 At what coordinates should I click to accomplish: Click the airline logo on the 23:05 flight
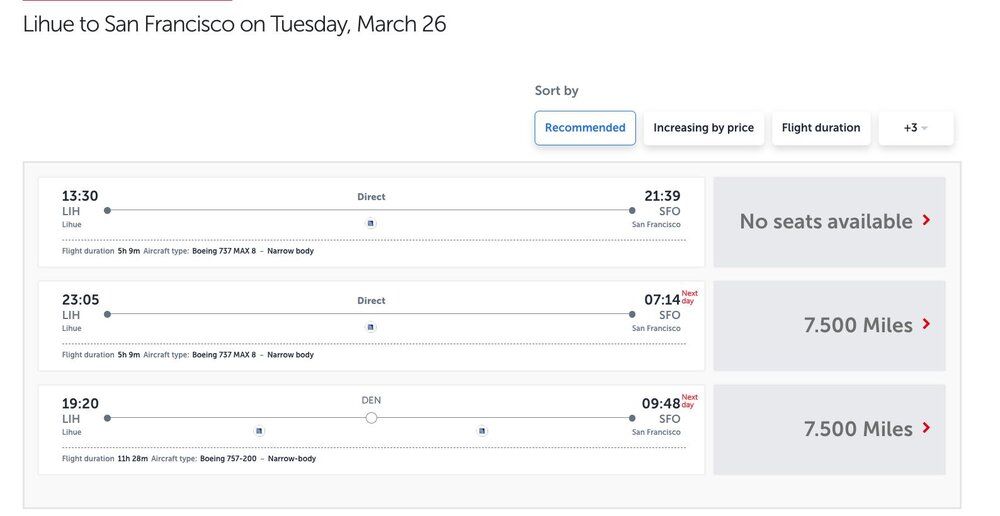coord(371,327)
